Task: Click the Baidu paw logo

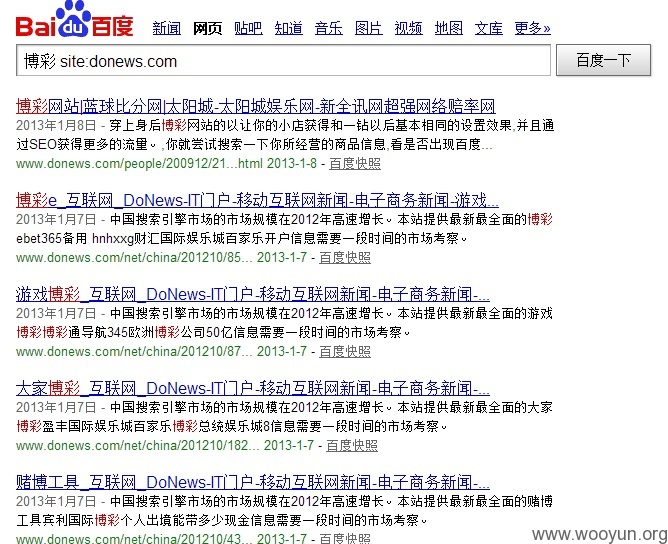Action: coord(75,20)
